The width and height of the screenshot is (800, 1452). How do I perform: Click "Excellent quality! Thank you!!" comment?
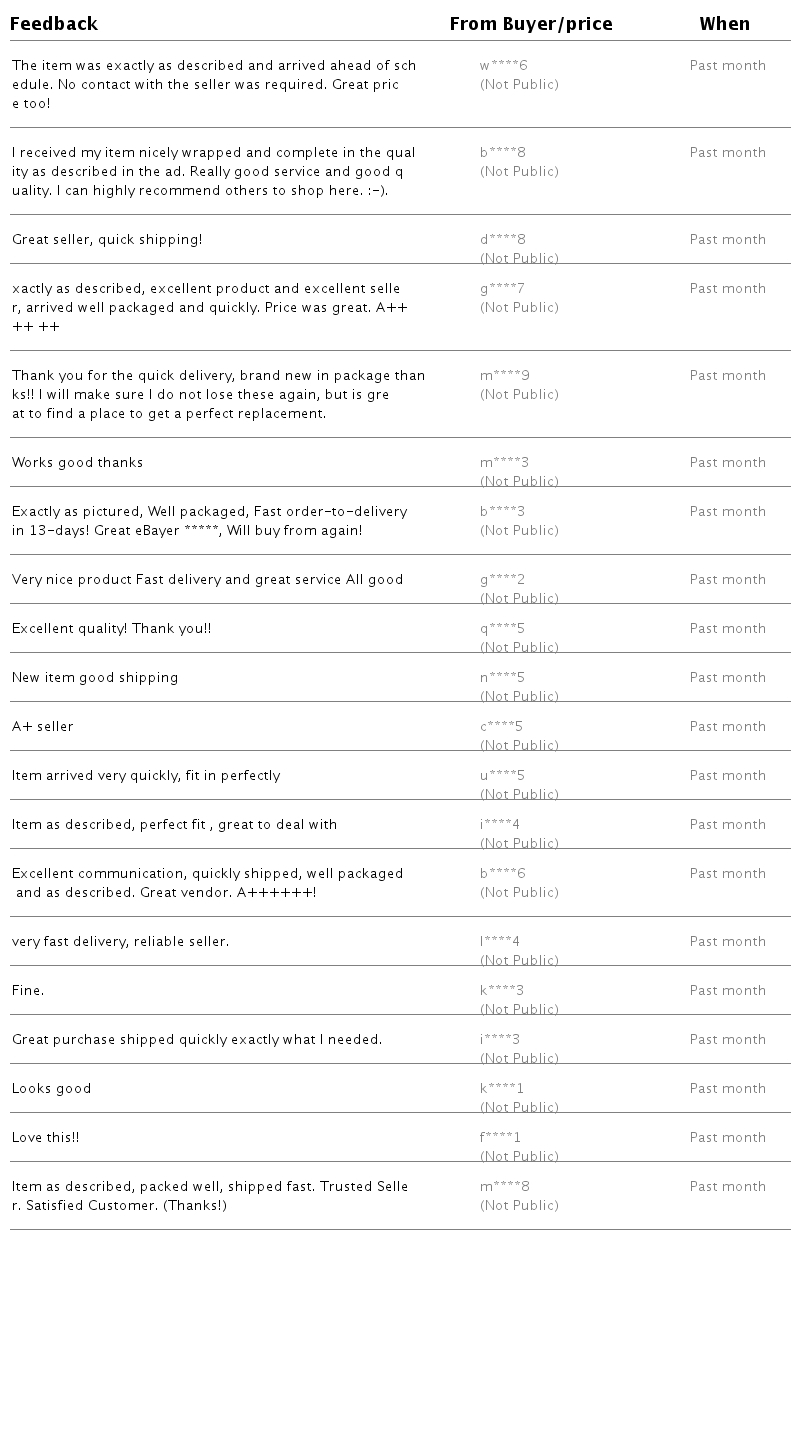[111, 629]
